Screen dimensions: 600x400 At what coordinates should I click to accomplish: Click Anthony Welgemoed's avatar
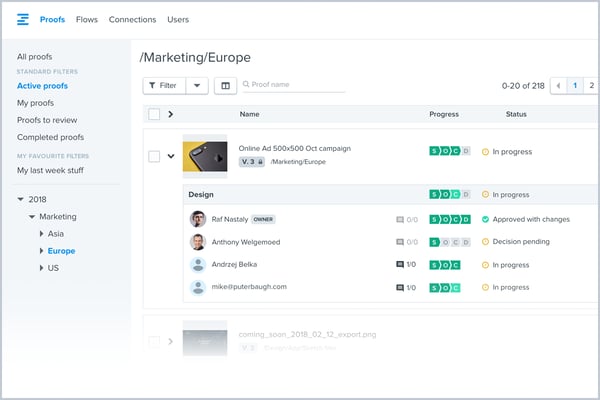(x=198, y=242)
